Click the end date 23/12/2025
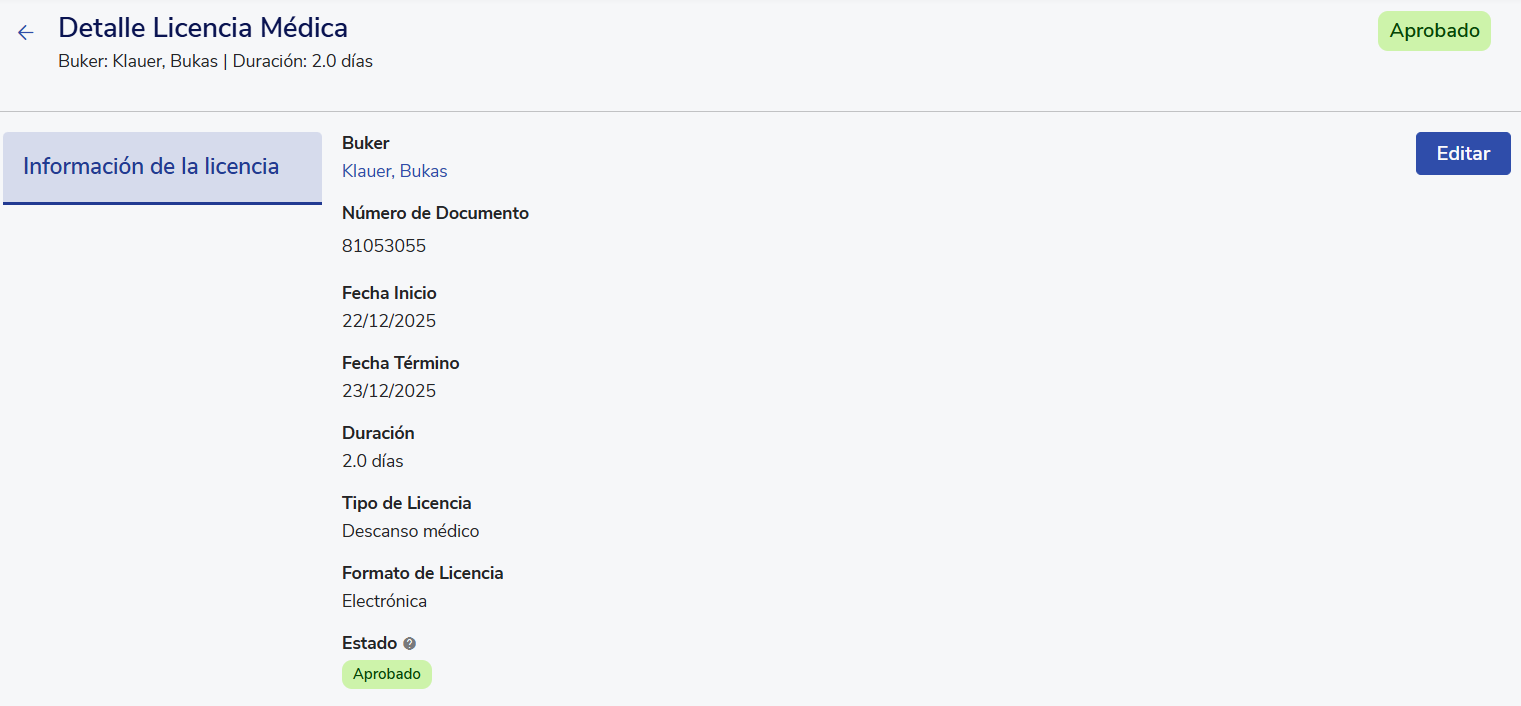 (389, 391)
